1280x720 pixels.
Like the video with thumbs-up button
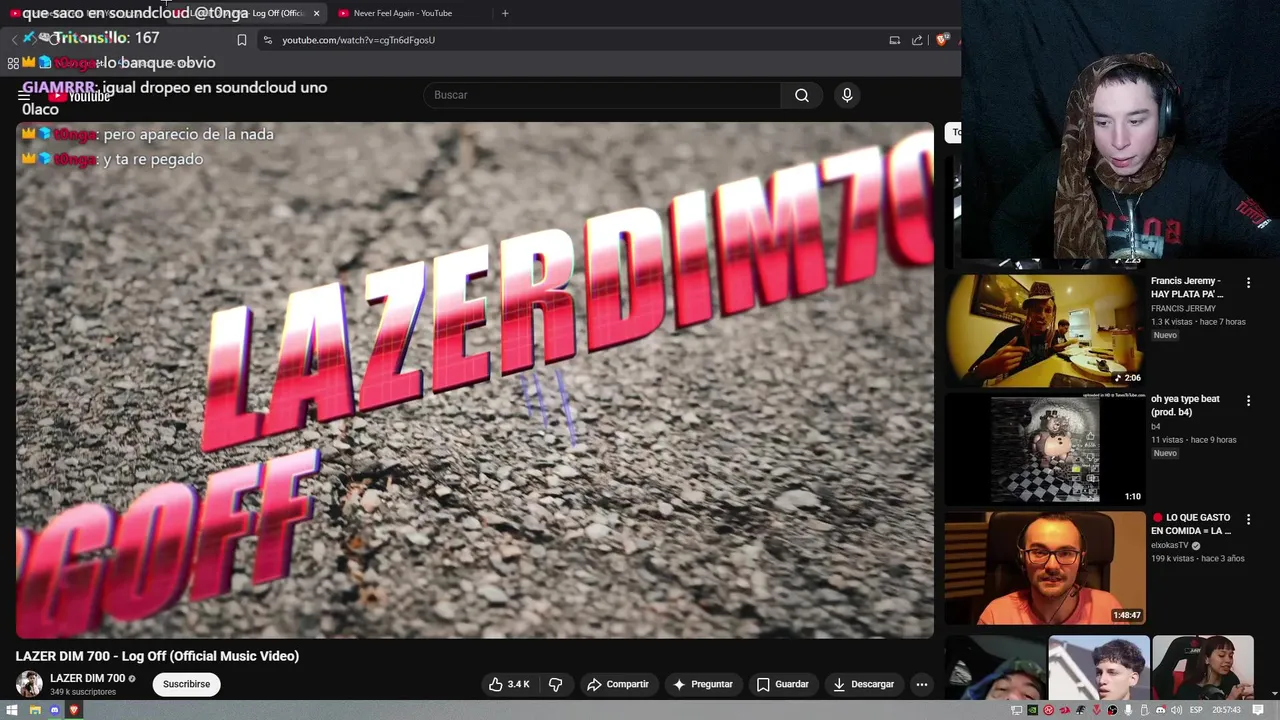[509, 684]
